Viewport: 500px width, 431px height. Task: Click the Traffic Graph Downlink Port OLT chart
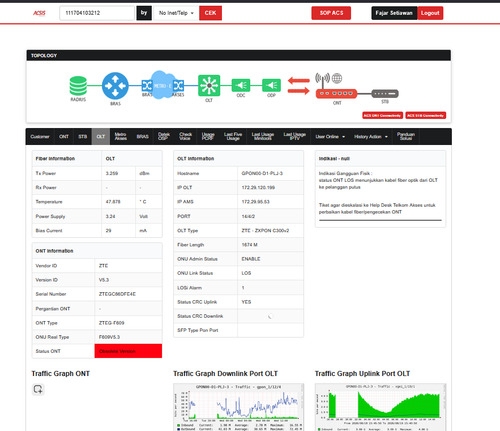[238, 407]
